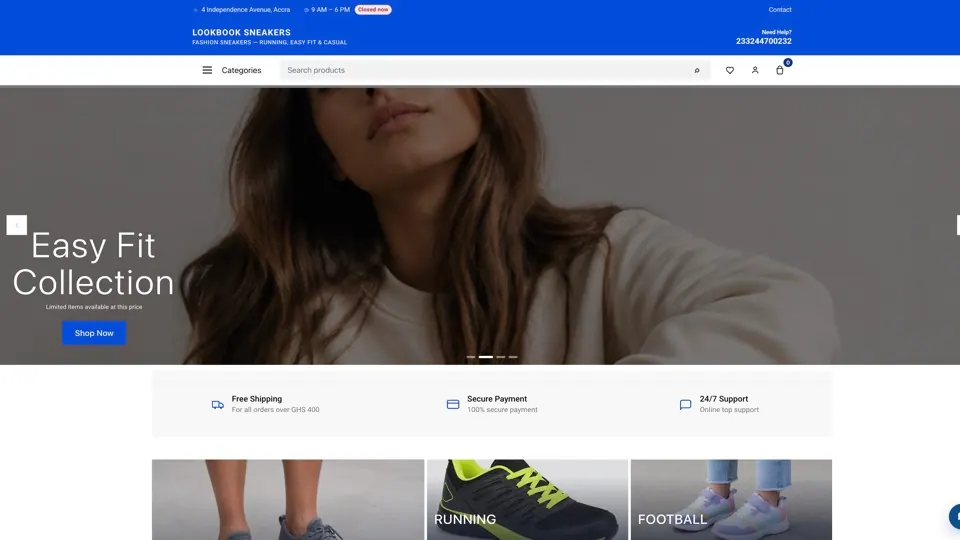Click the Free Shipping truck icon
The image size is (960, 540).
(x=217, y=405)
